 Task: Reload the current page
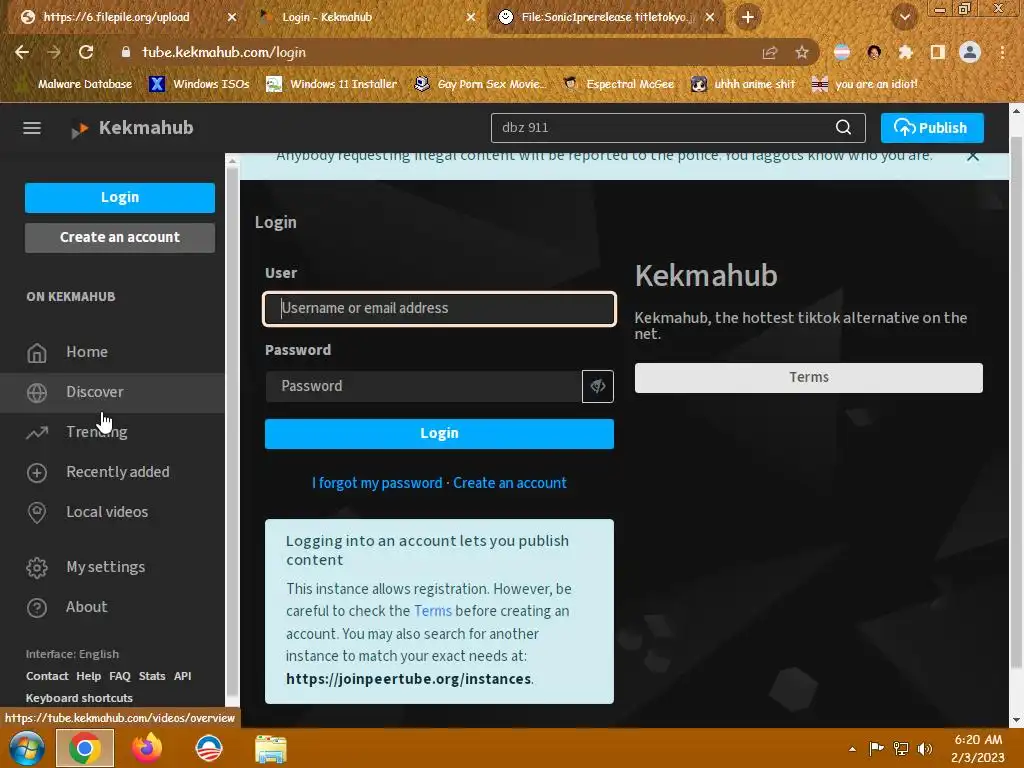click(86, 52)
